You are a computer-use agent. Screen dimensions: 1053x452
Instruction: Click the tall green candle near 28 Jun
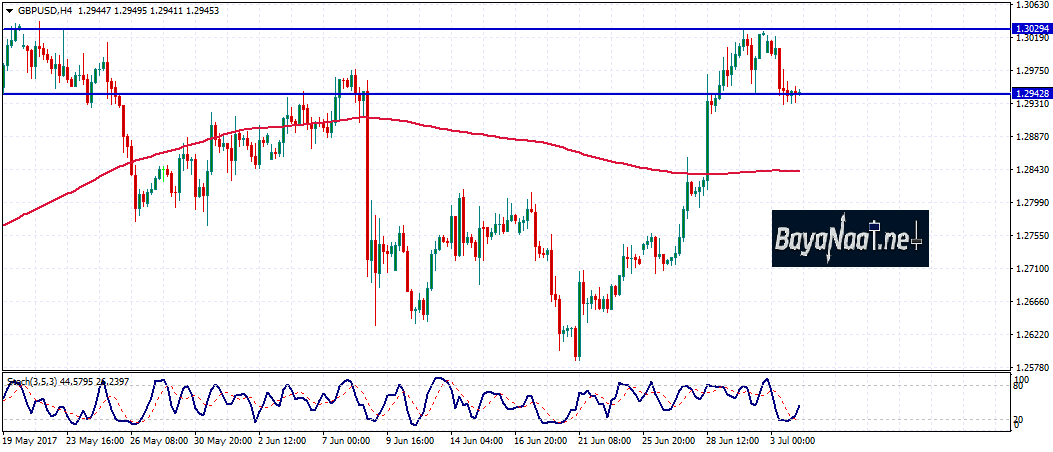[x=707, y=140]
